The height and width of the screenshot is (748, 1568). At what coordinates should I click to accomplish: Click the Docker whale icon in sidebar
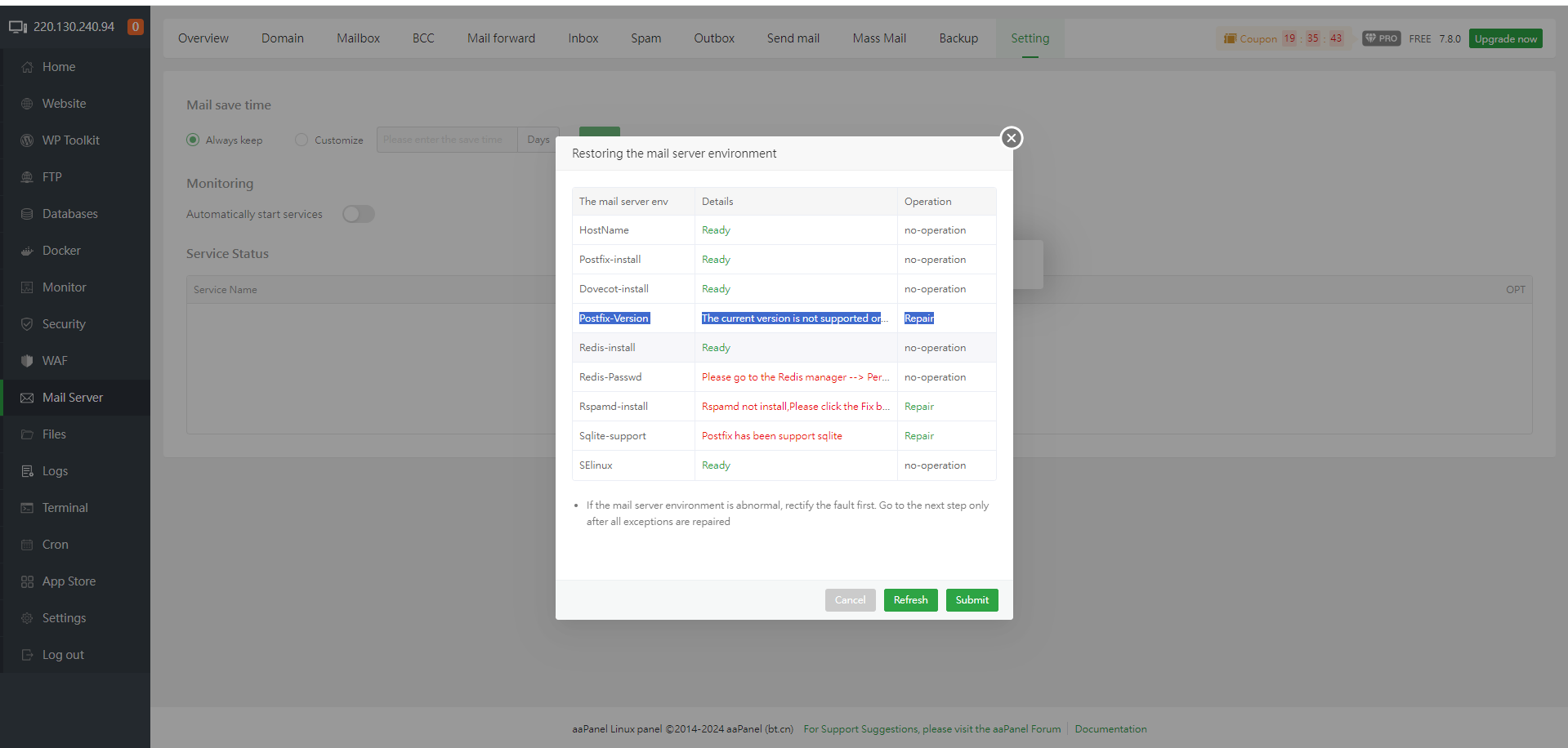pos(27,251)
